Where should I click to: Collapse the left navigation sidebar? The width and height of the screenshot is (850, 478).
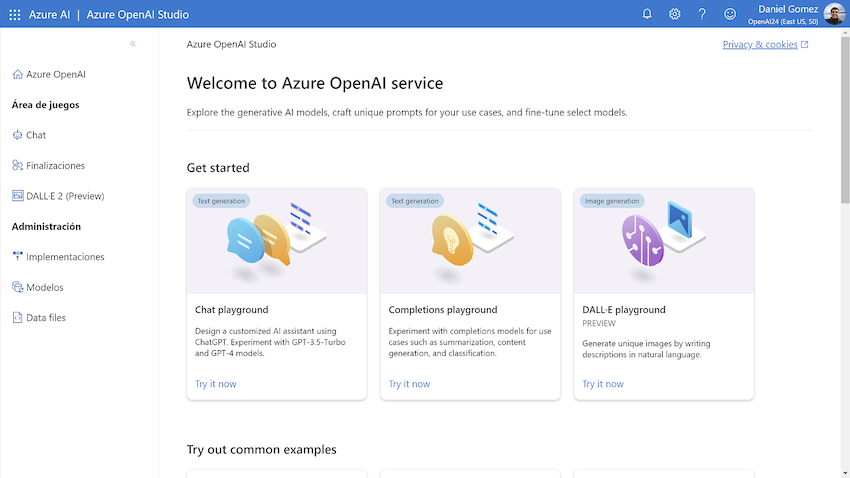pos(133,44)
